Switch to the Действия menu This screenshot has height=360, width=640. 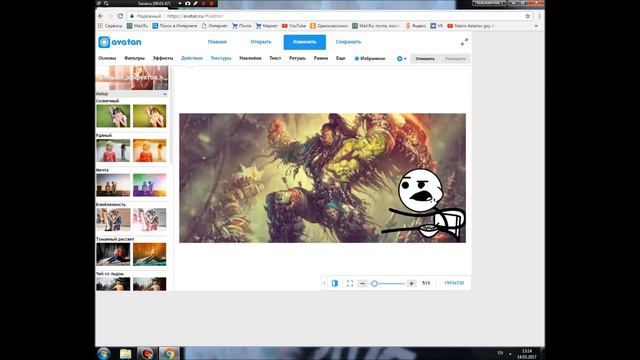coord(192,58)
